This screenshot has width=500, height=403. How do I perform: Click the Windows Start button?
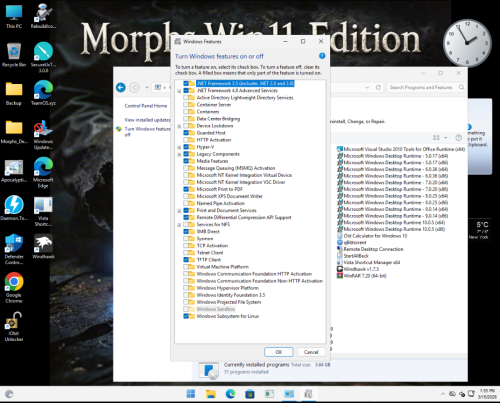[x=191, y=394]
